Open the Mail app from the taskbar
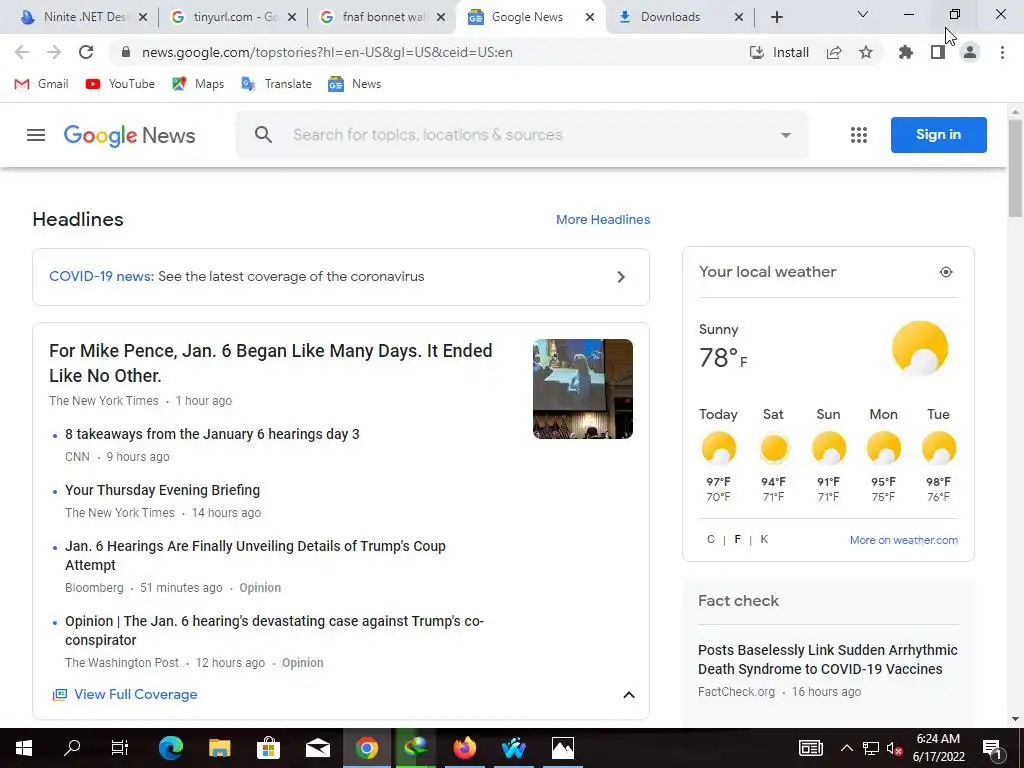 point(317,748)
